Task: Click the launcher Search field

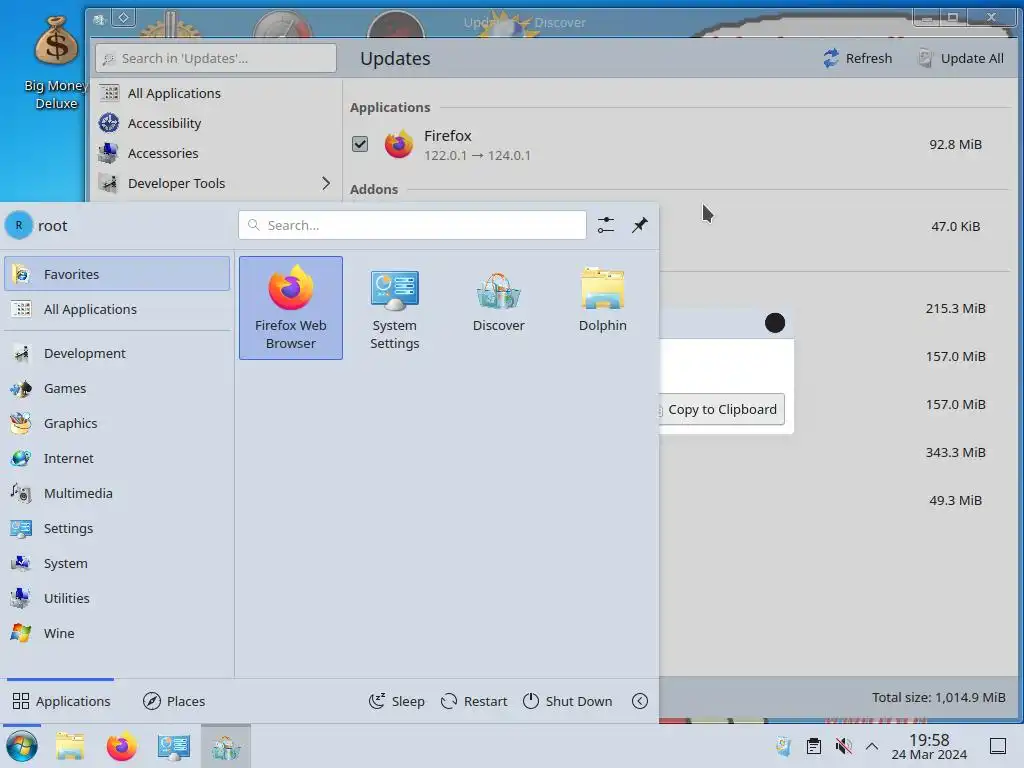Action: 412,225
